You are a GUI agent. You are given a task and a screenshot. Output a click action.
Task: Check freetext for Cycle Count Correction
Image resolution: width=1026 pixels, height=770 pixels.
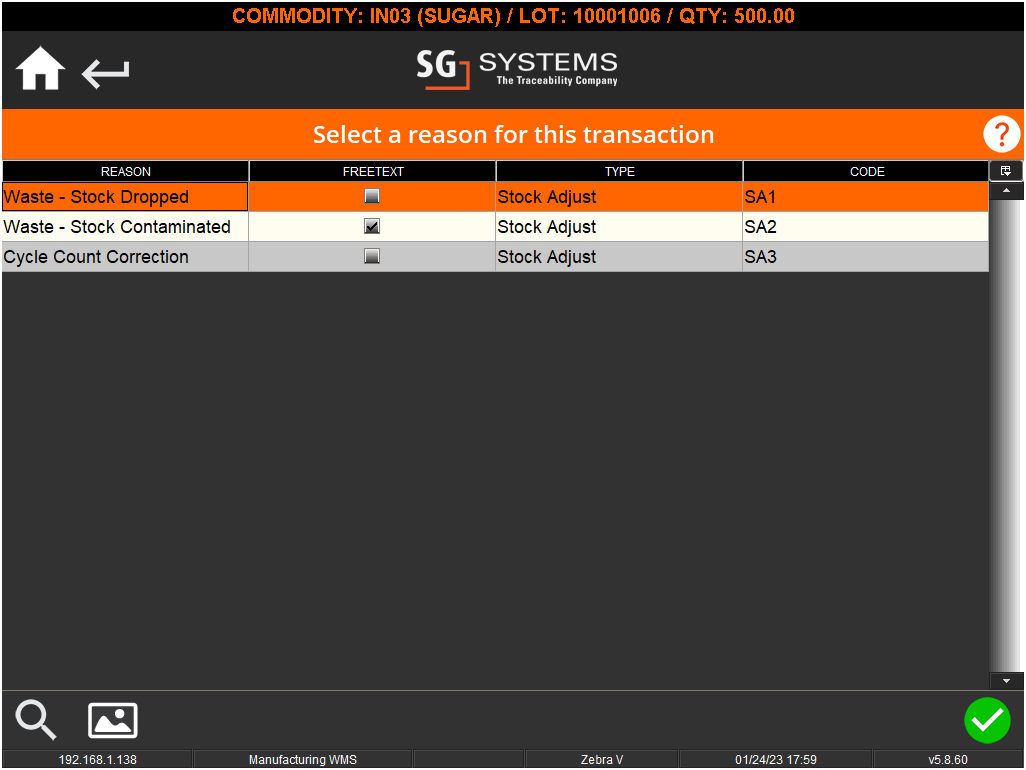click(x=372, y=257)
